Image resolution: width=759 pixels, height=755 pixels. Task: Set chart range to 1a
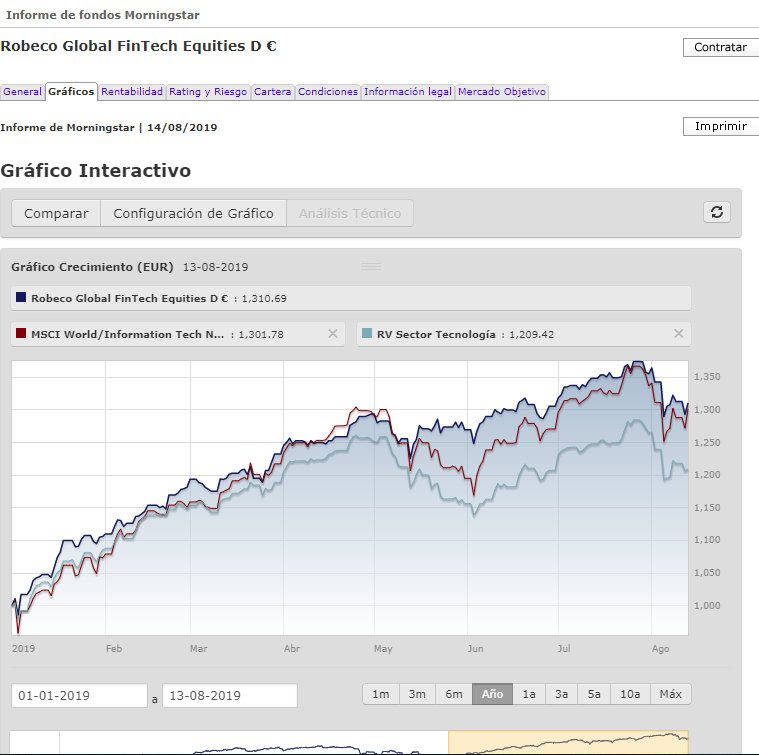coord(529,694)
